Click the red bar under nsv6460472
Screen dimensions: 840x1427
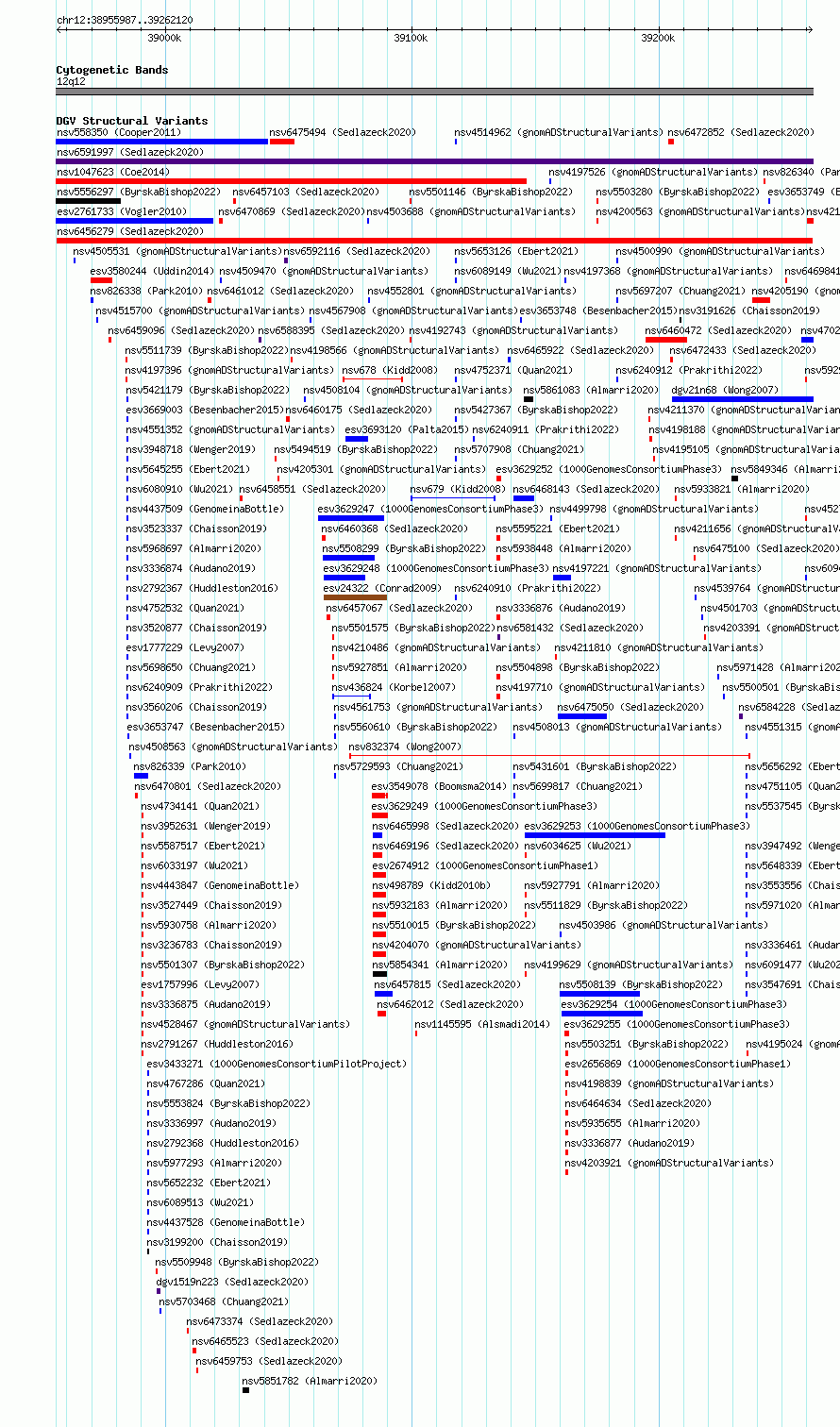666,340
